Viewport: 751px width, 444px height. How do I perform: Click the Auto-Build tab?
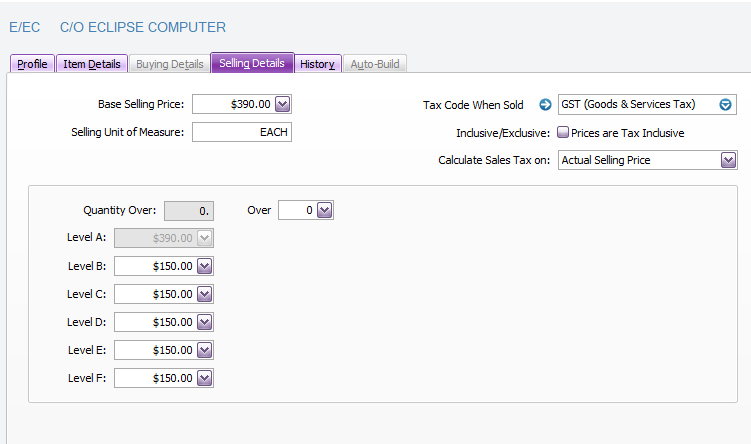375,64
